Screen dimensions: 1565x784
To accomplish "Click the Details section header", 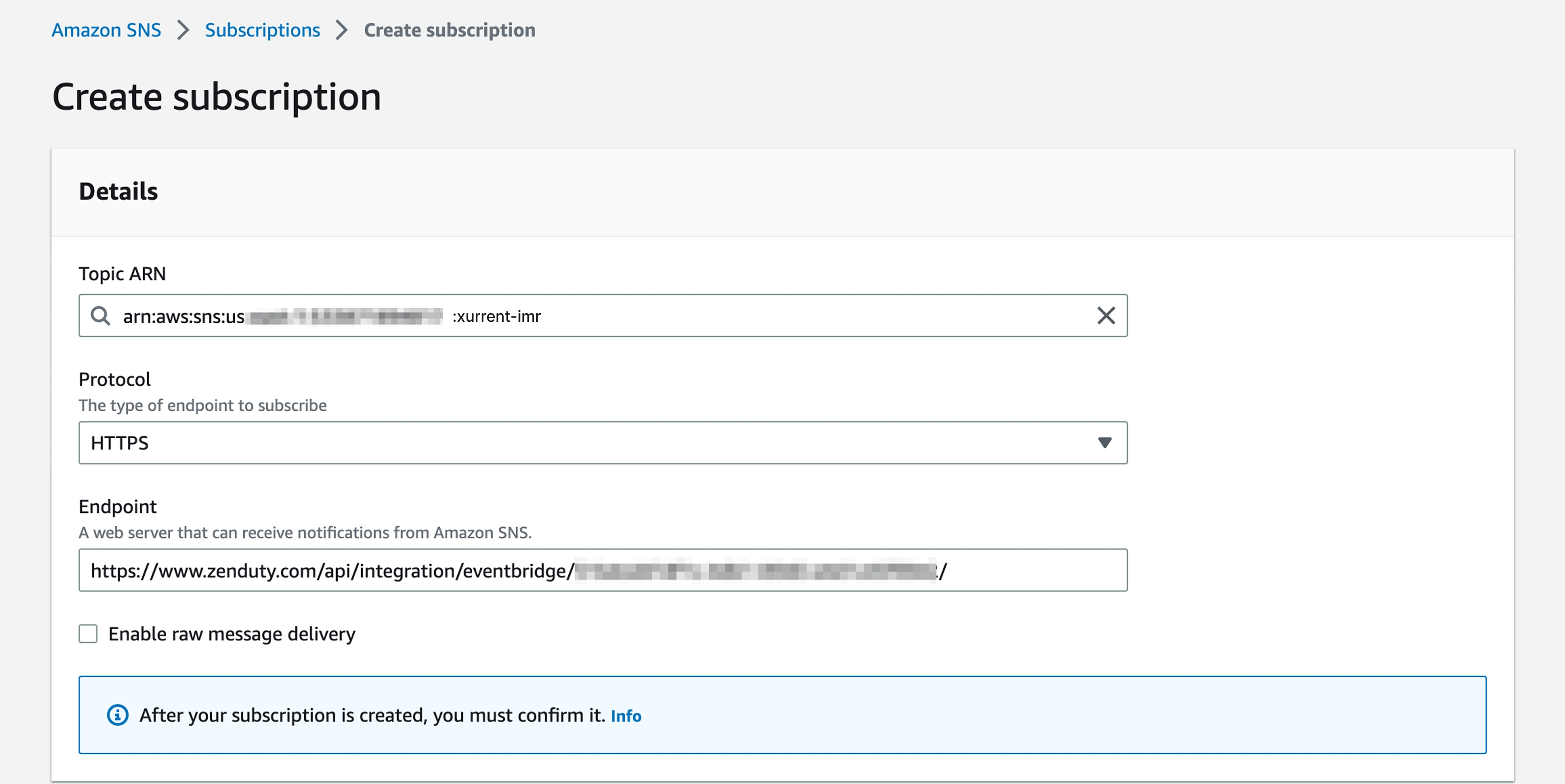I will 118,191.
